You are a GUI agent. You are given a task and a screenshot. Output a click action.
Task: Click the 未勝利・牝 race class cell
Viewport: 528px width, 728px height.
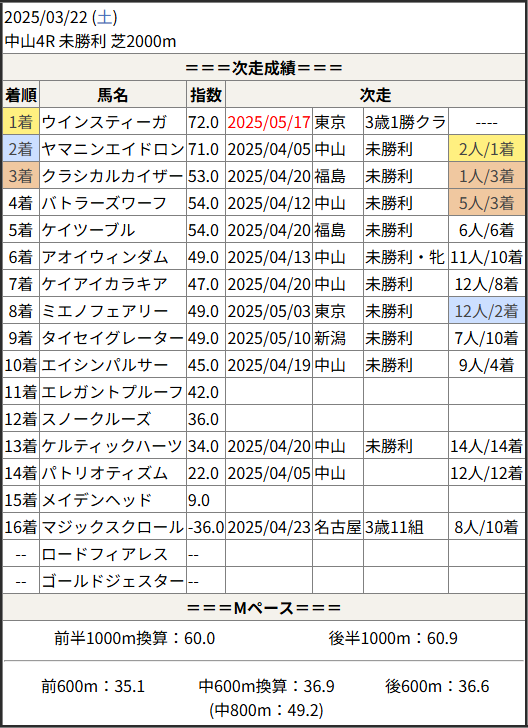click(406, 257)
